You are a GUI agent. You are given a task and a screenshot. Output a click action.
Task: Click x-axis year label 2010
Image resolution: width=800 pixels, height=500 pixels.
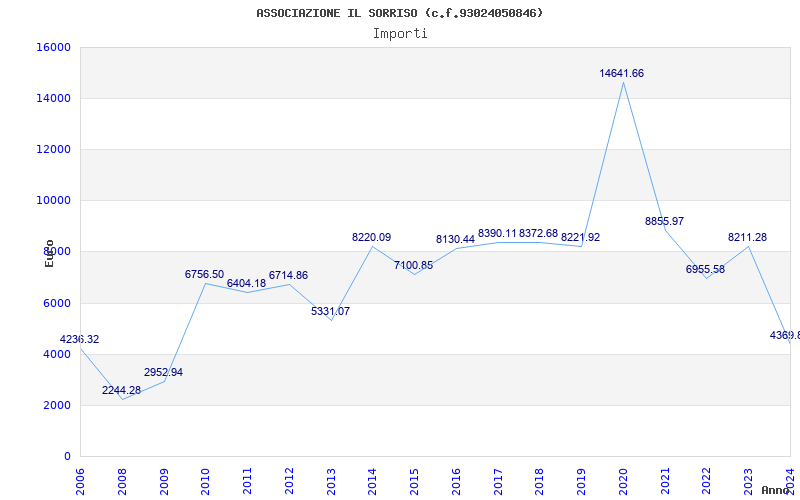[x=206, y=482]
